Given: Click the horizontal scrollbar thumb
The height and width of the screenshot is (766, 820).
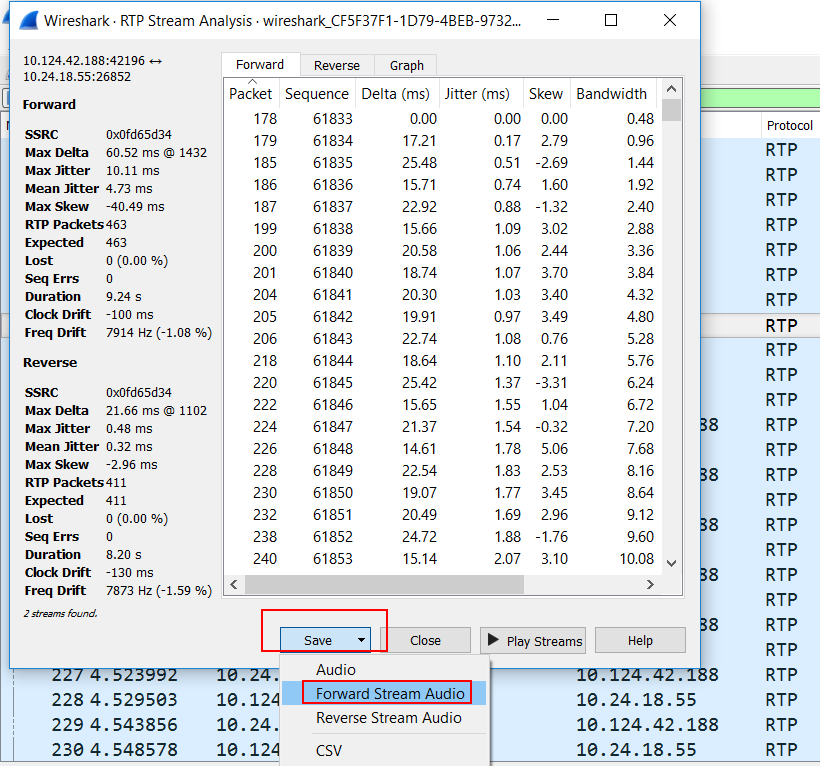Looking at the screenshot, I should pos(384,584).
